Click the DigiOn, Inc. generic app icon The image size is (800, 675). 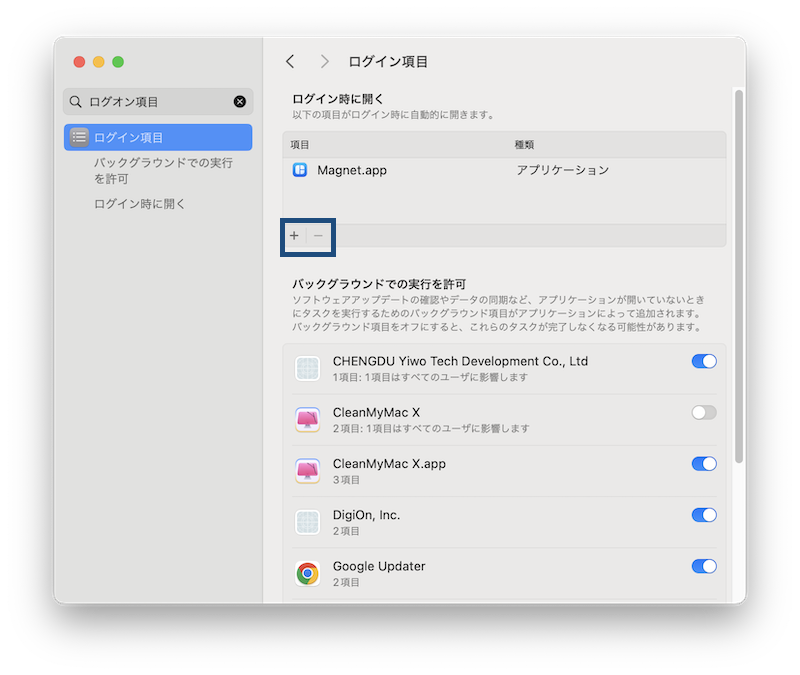[308, 522]
